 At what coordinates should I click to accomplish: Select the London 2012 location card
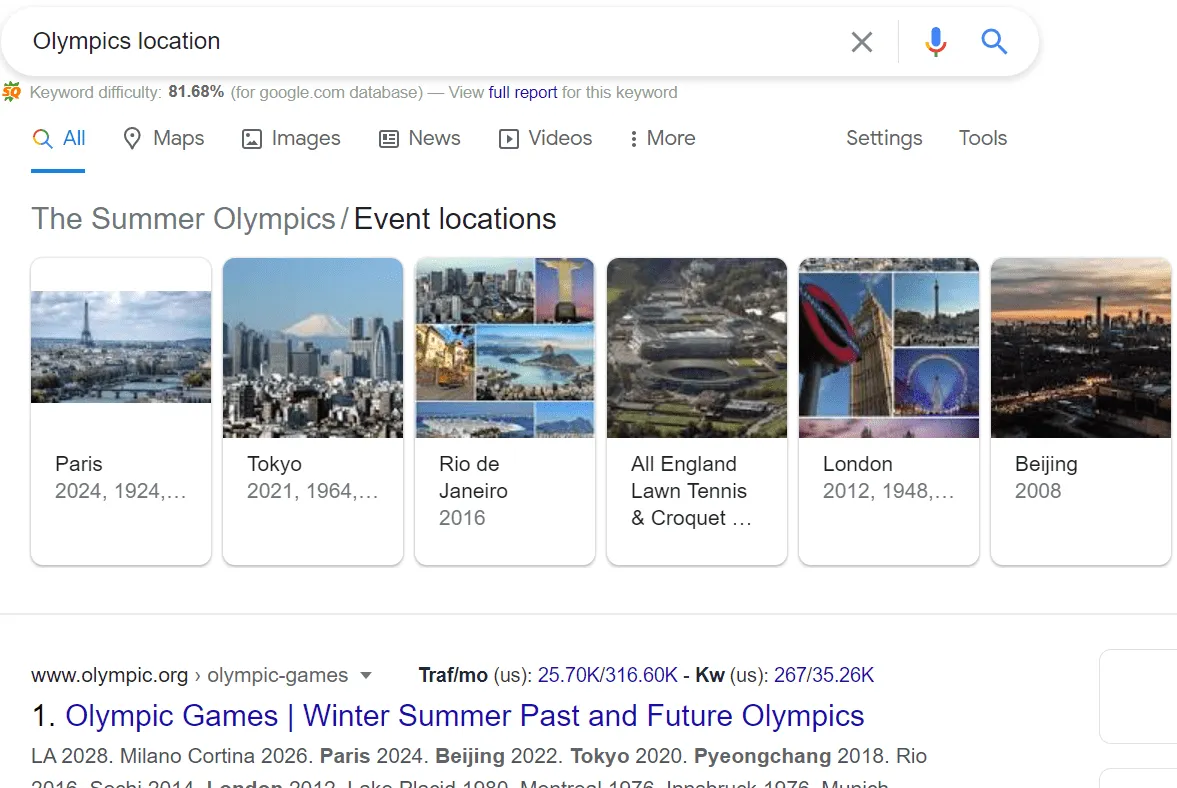[x=889, y=411]
